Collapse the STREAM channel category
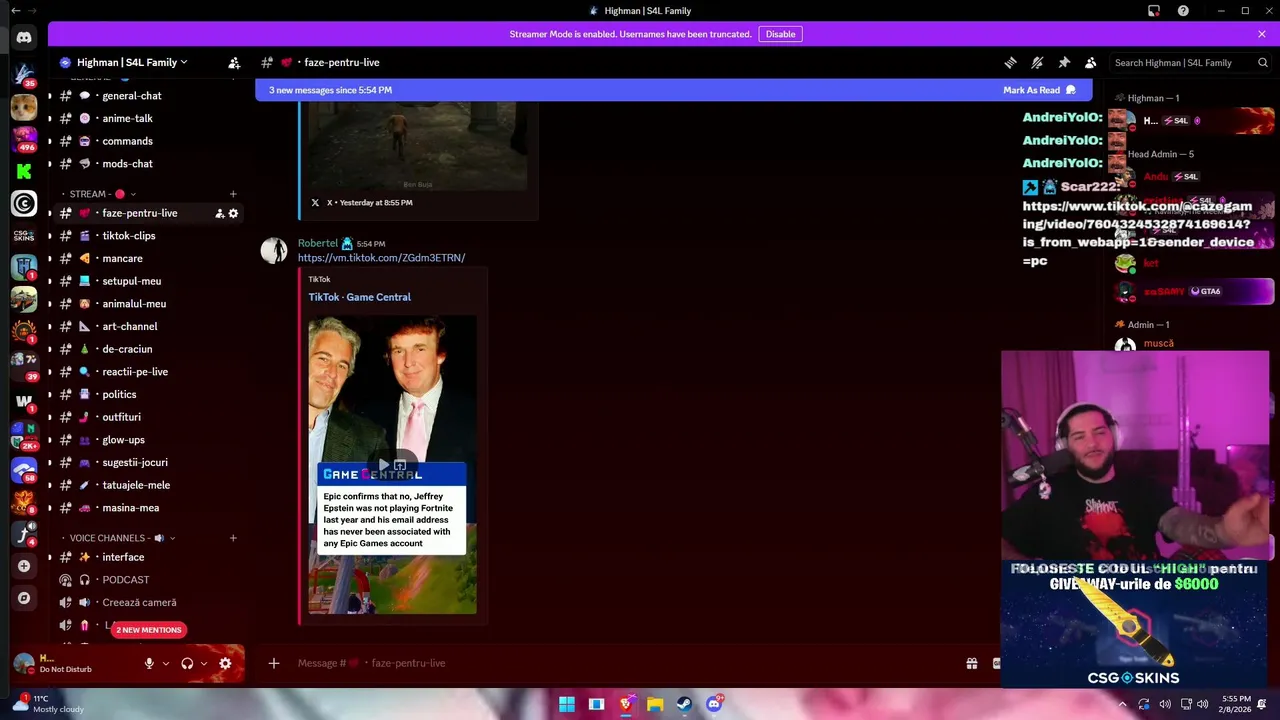This screenshot has height=720, width=1280. pyautogui.click(x=103, y=194)
